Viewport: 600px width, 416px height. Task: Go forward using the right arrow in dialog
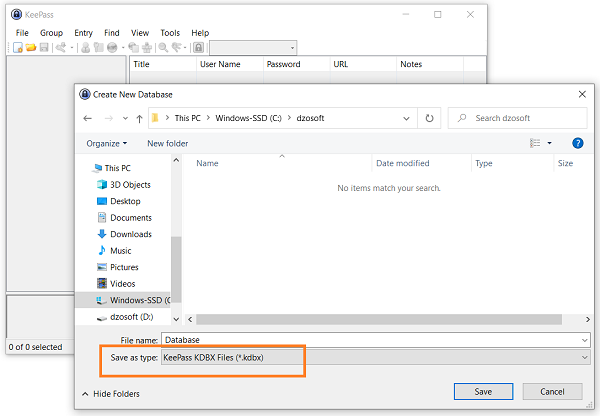coord(109,118)
